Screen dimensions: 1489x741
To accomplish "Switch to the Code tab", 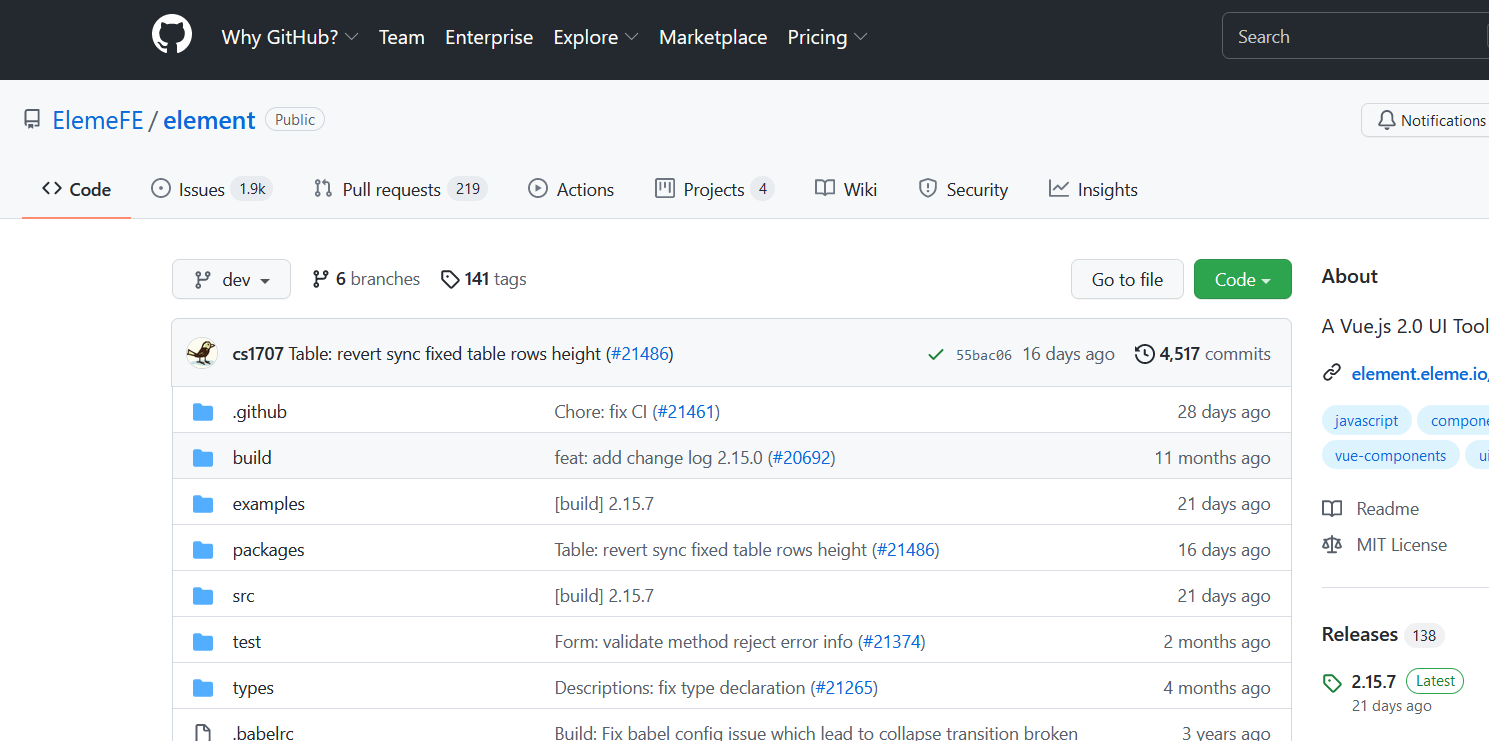I will coord(76,189).
